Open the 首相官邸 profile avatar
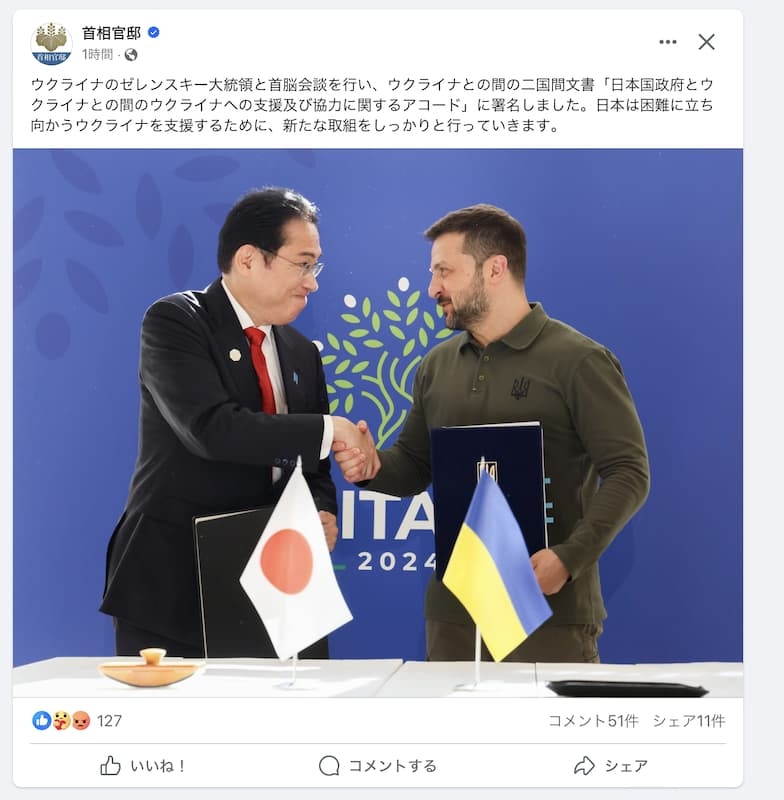Viewport: 784px width, 800px height. 51,43
